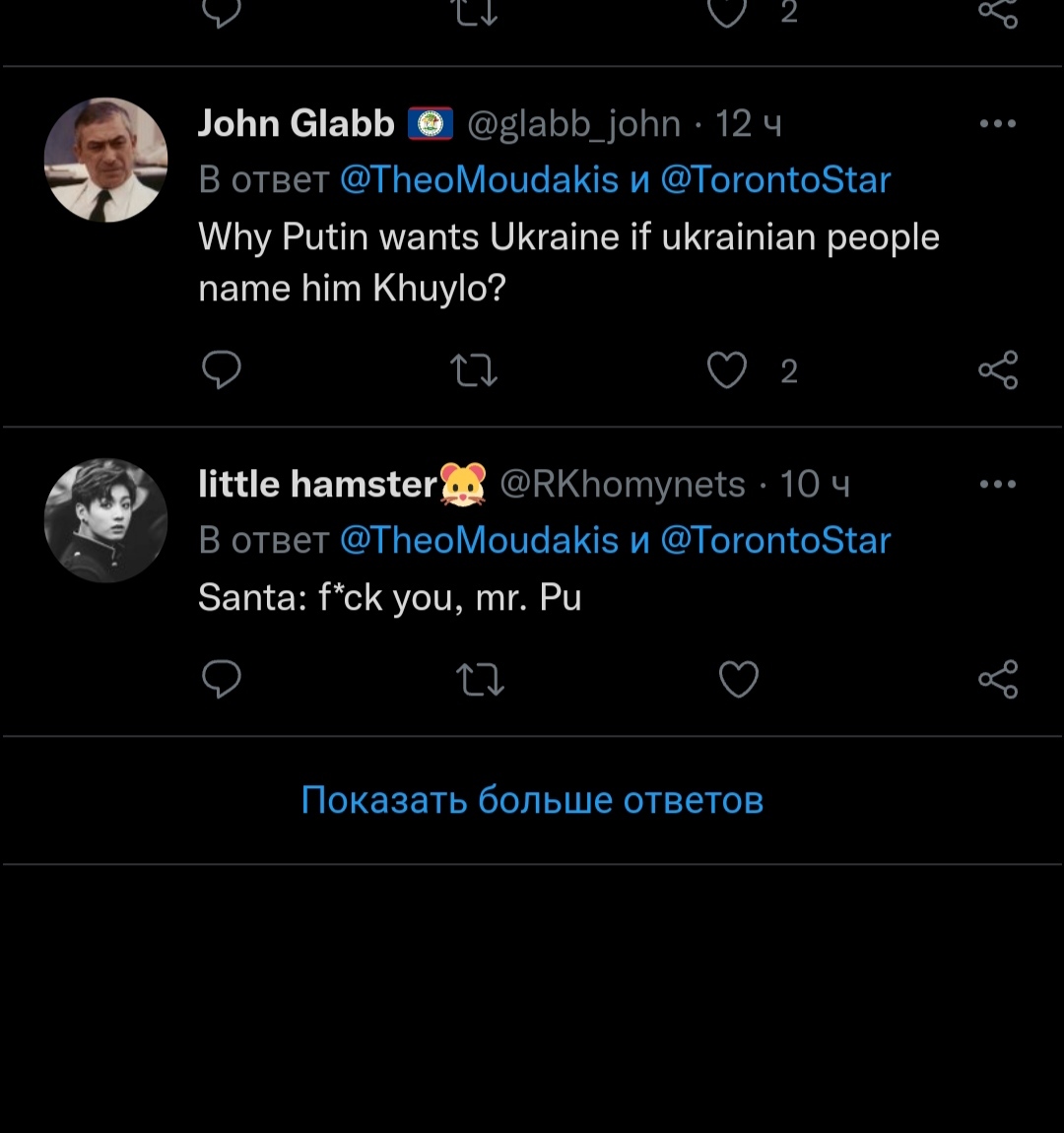Retweet John Glabb's tweet

point(474,370)
